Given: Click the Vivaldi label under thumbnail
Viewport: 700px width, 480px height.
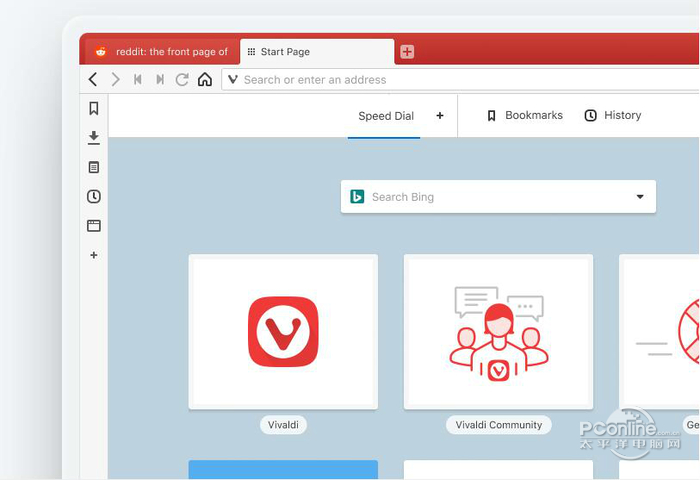Looking at the screenshot, I should [x=283, y=425].
